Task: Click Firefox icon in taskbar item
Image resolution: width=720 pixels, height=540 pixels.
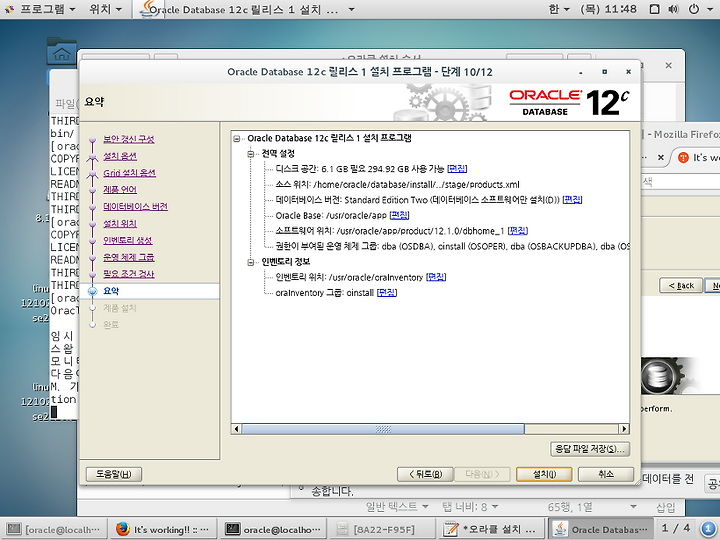Action: [x=122, y=529]
